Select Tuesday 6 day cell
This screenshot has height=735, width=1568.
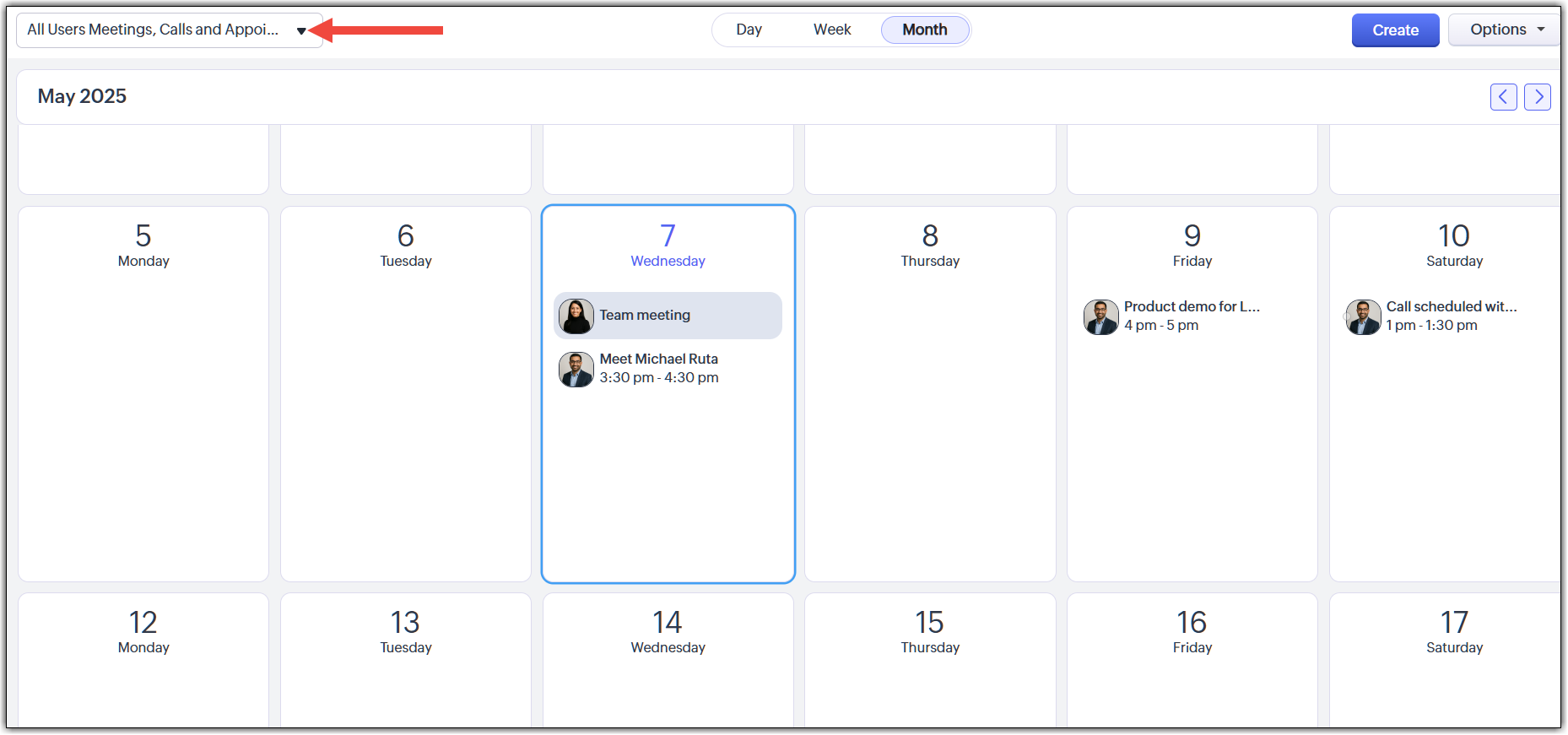tap(406, 394)
